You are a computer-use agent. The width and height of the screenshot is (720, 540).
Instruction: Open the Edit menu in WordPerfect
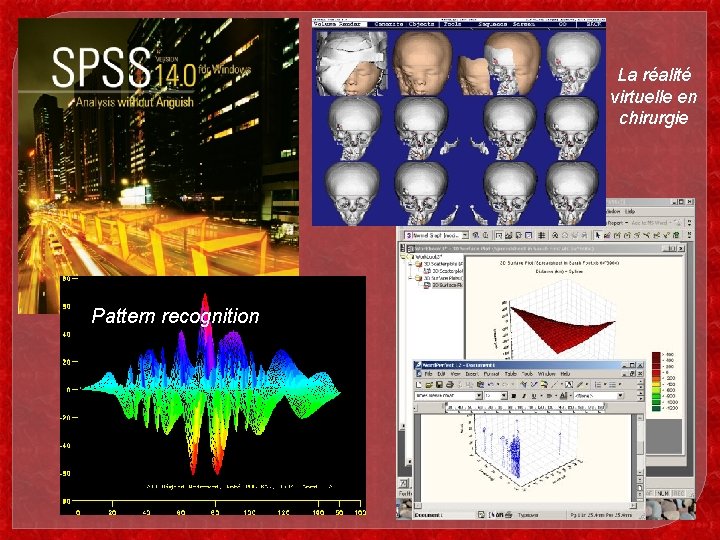coord(441,374)
